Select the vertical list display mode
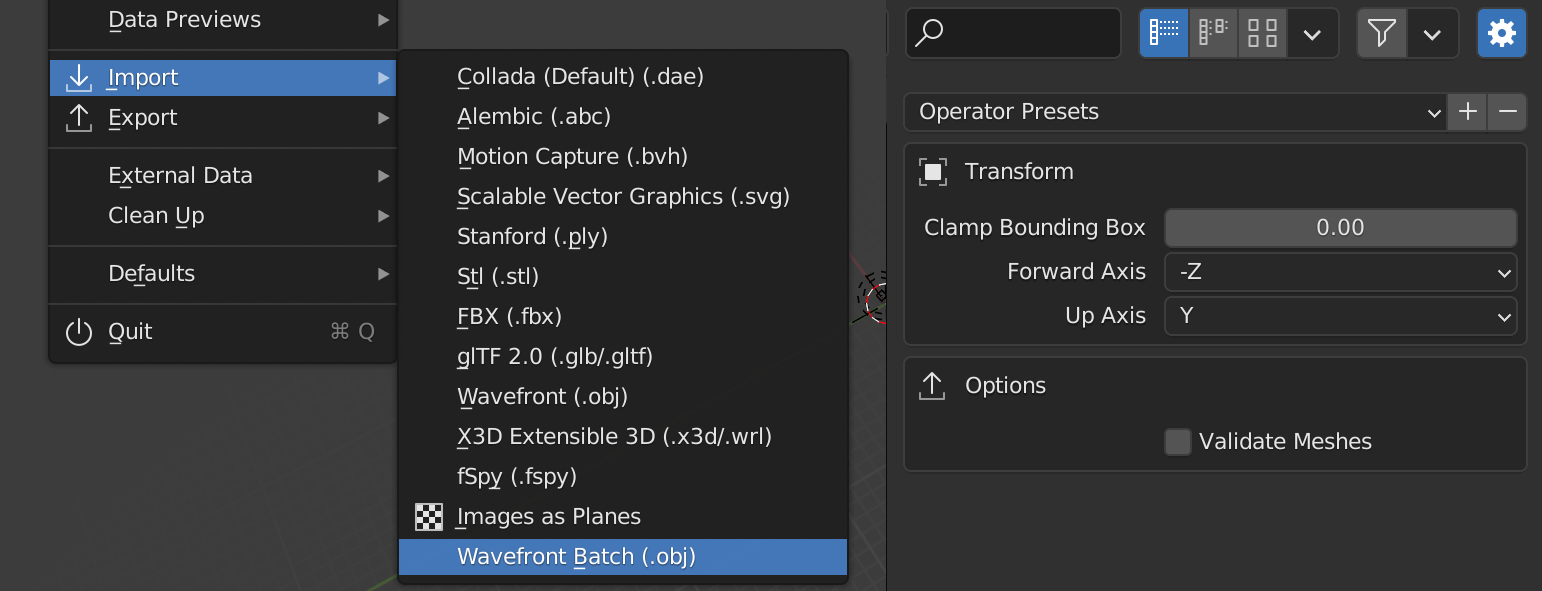Screen dimensions: 1542x591 (1163, 33)
